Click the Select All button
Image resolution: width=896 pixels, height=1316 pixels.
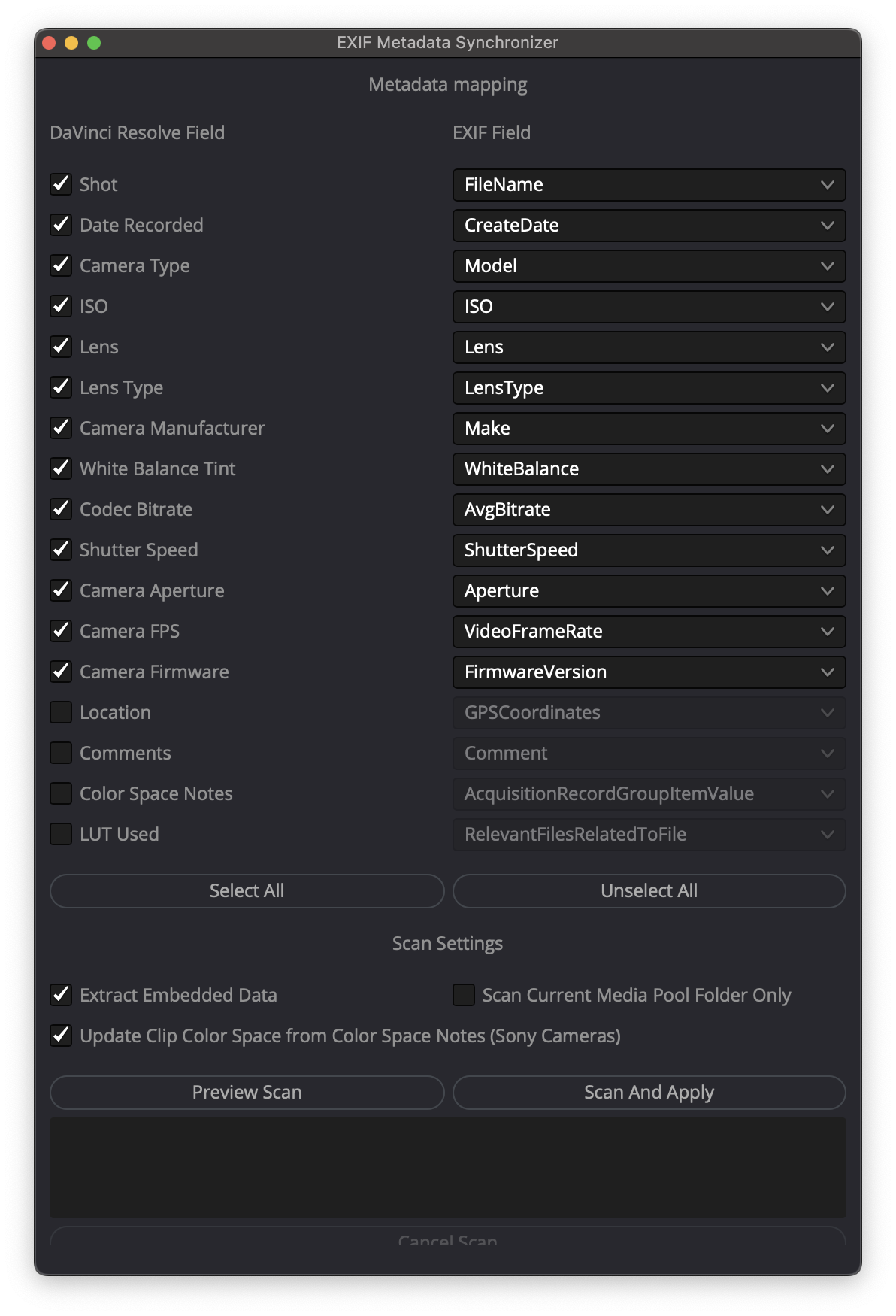(247, 891)
